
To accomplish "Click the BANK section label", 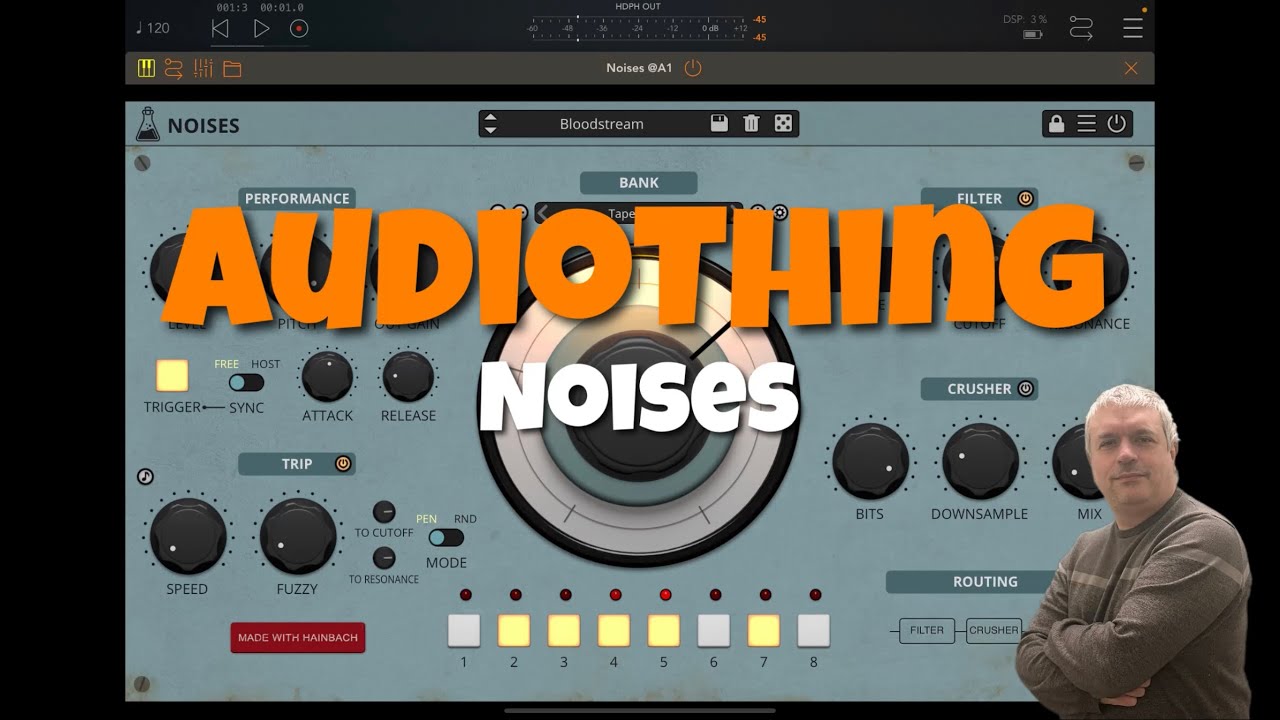I will coord(639,183).
